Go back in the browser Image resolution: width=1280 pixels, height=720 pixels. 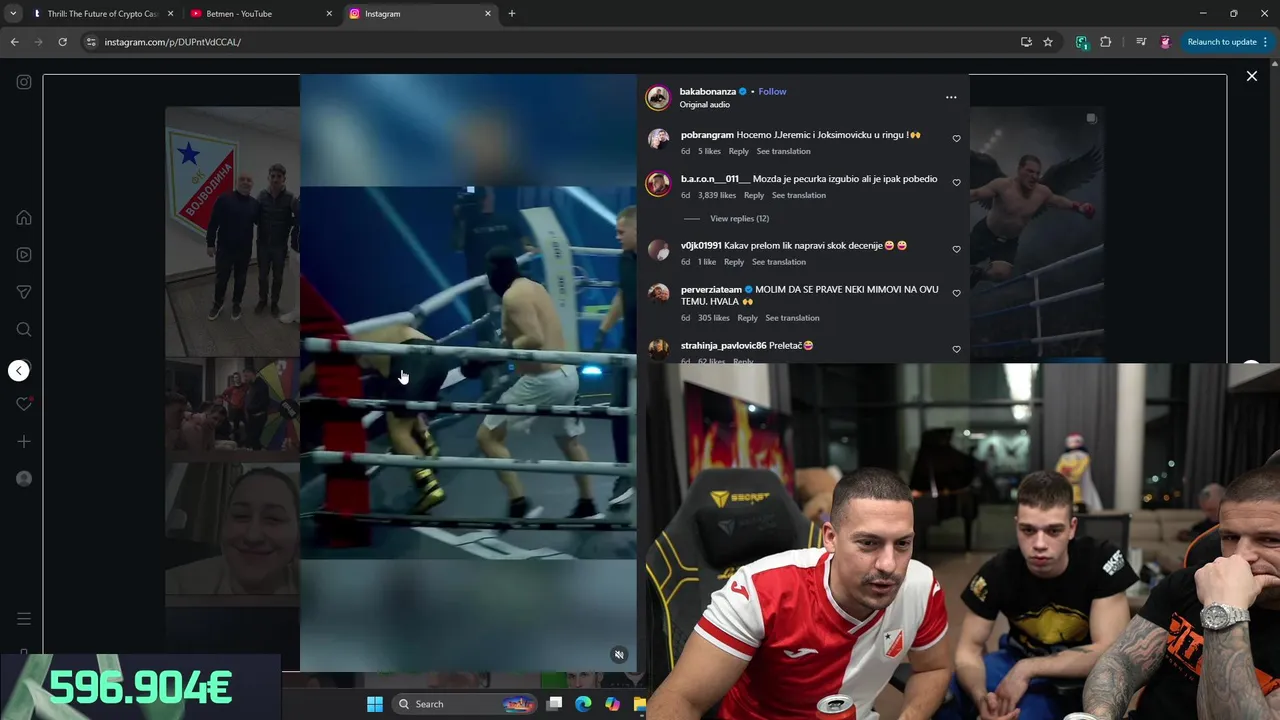(14, 42)
